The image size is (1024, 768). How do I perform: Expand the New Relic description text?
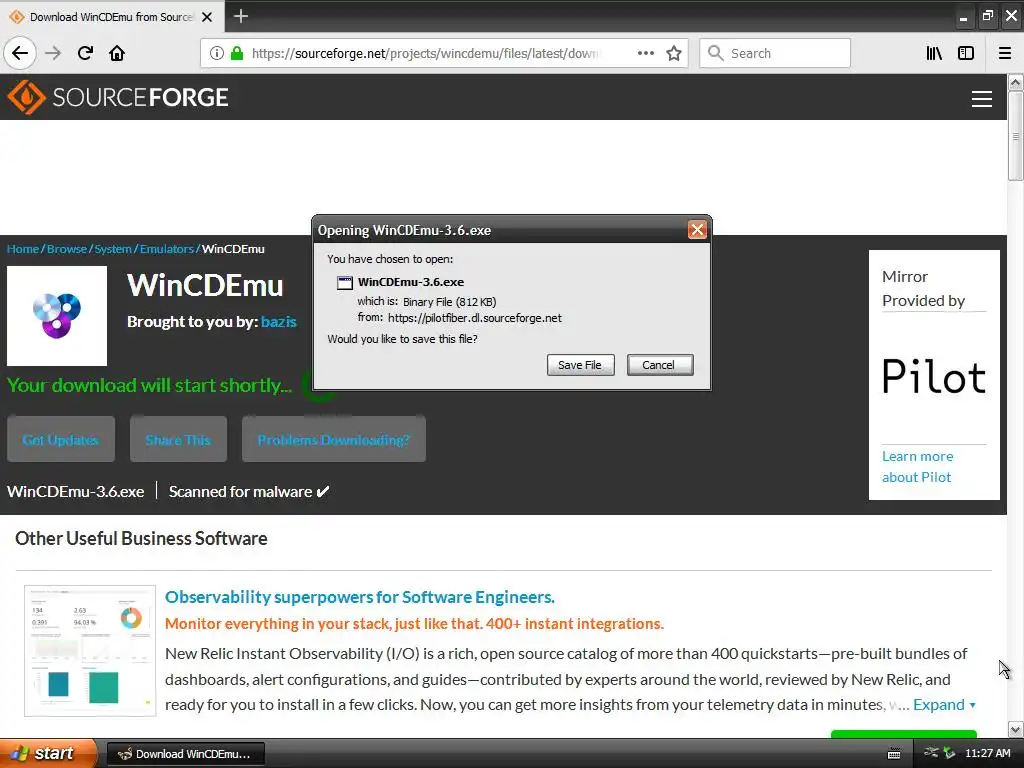pos(944,705)
